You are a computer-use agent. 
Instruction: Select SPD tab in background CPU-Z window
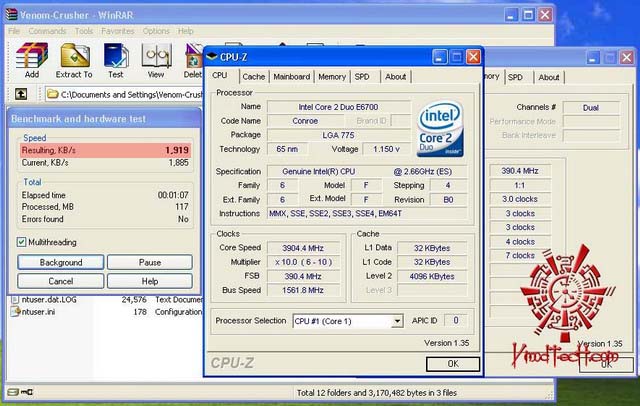click(x=516, y=77)
